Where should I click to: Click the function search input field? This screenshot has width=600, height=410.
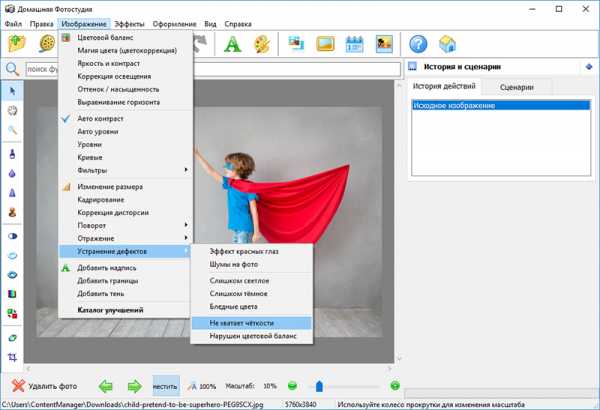pos(213,69)
